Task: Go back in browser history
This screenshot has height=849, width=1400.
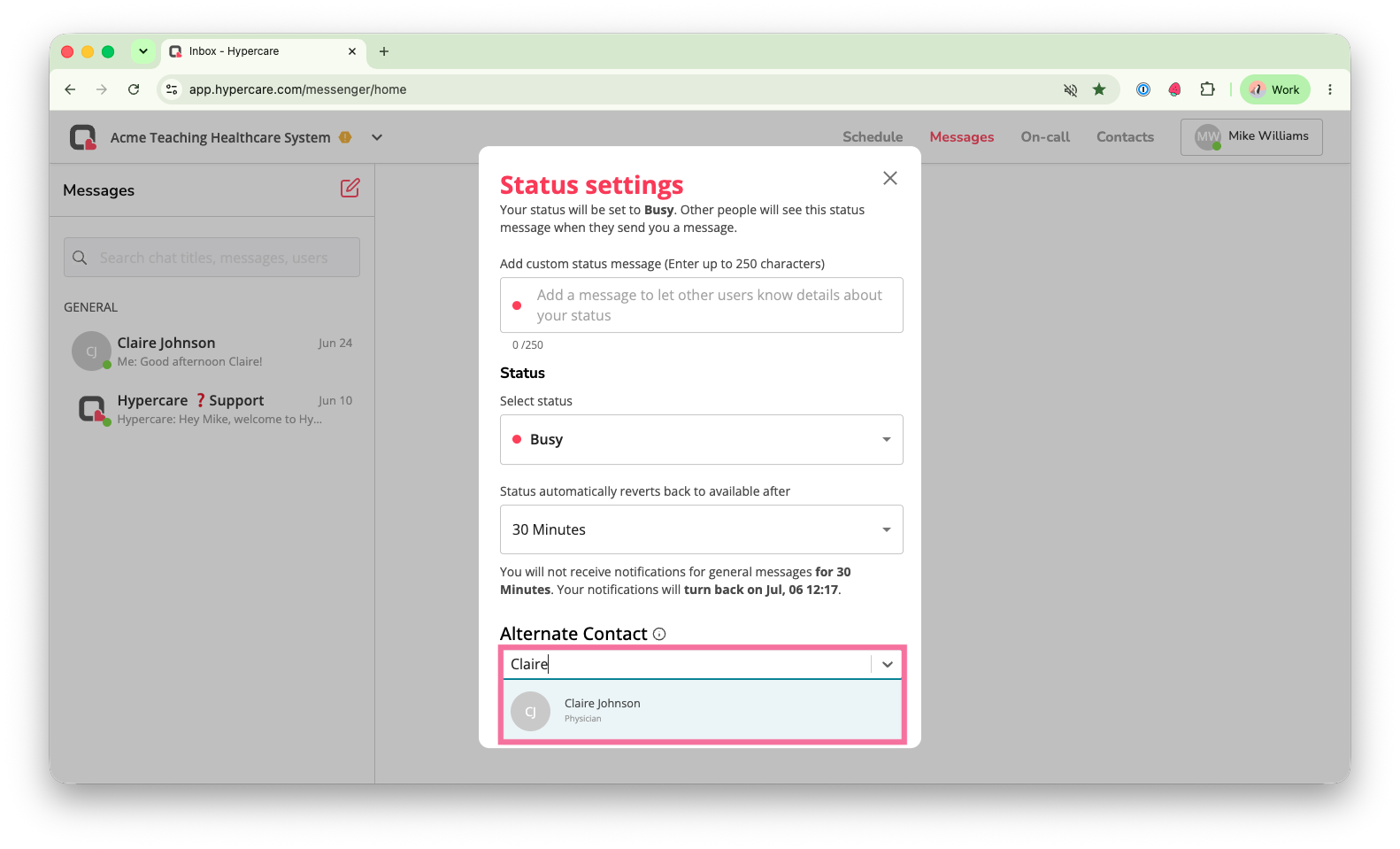Action: [70, 89]
